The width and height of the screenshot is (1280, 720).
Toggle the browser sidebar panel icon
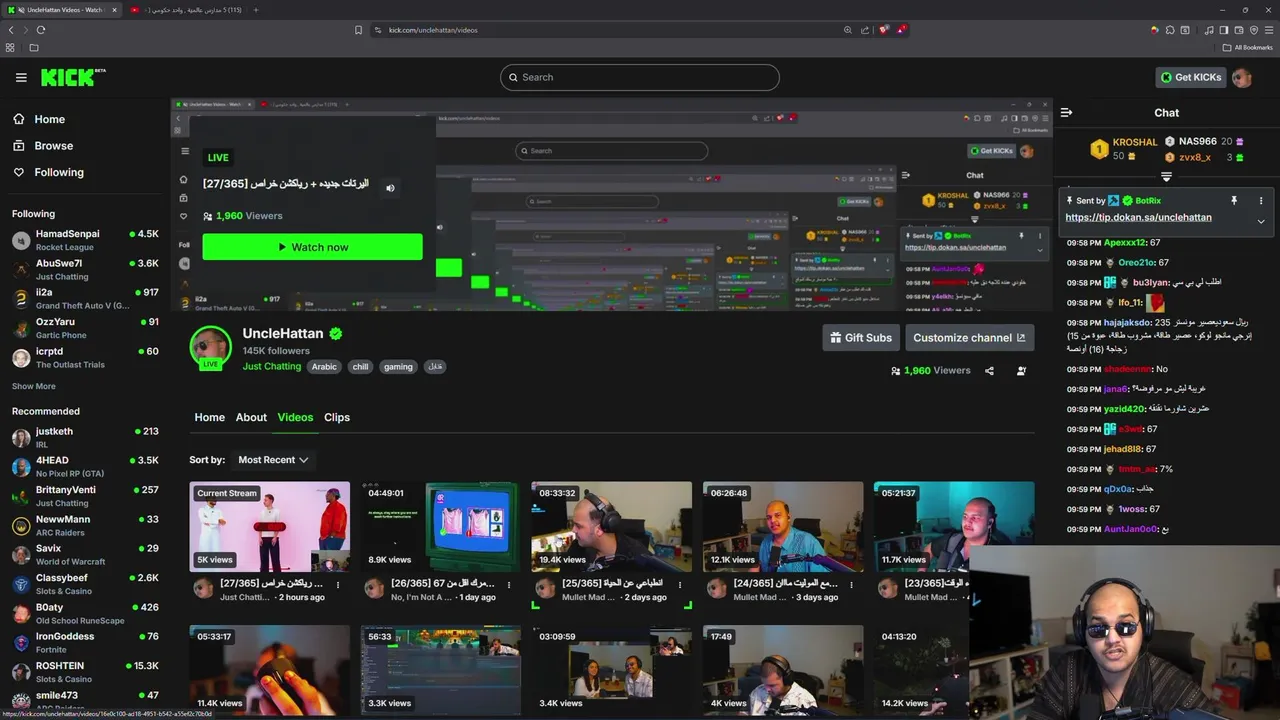click(x=1224, y=30)
